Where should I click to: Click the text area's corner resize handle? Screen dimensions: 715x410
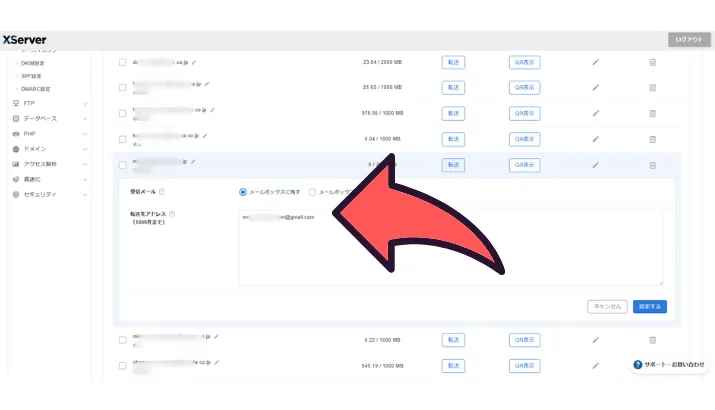[x=660, y=283]
